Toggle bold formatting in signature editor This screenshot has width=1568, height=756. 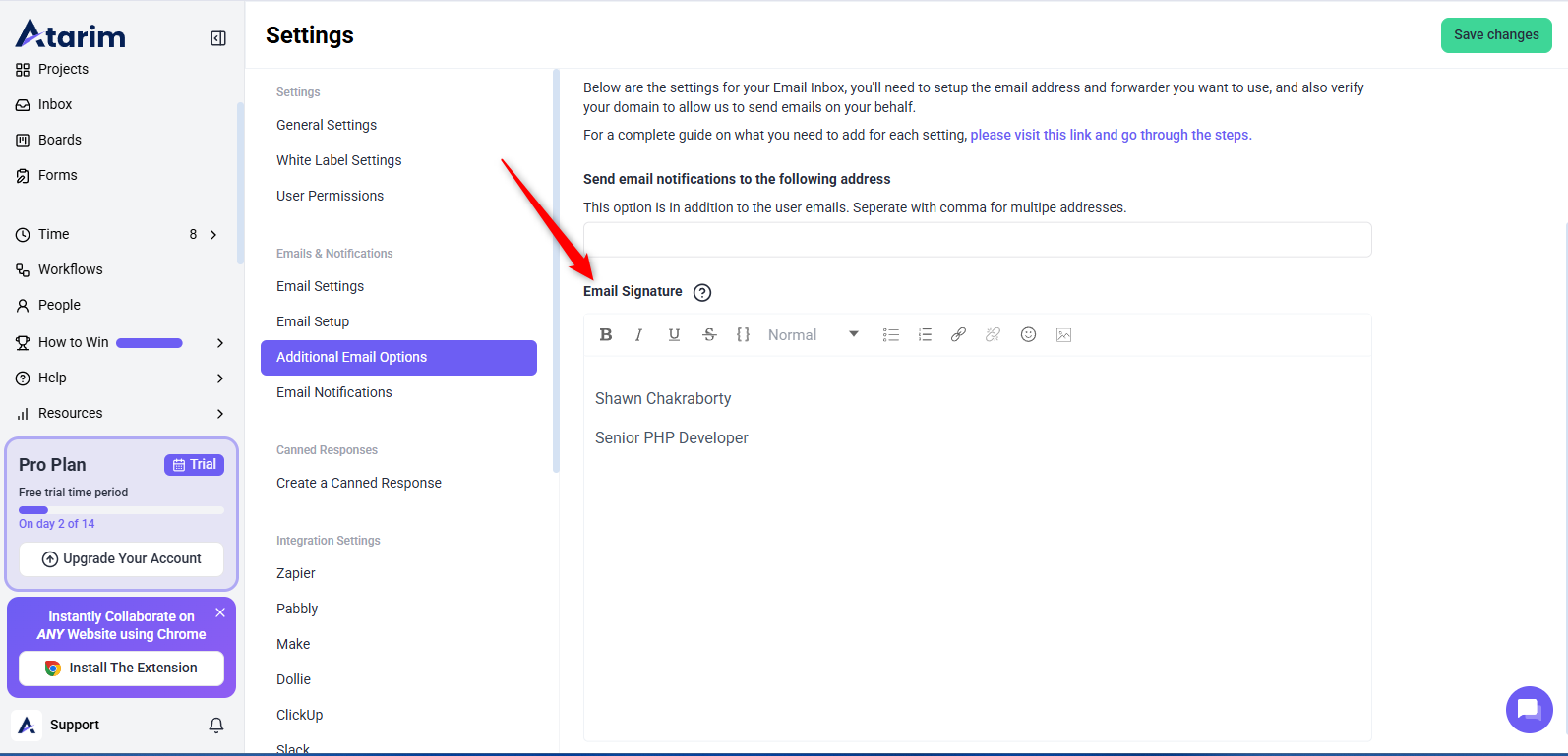(606, 335)
